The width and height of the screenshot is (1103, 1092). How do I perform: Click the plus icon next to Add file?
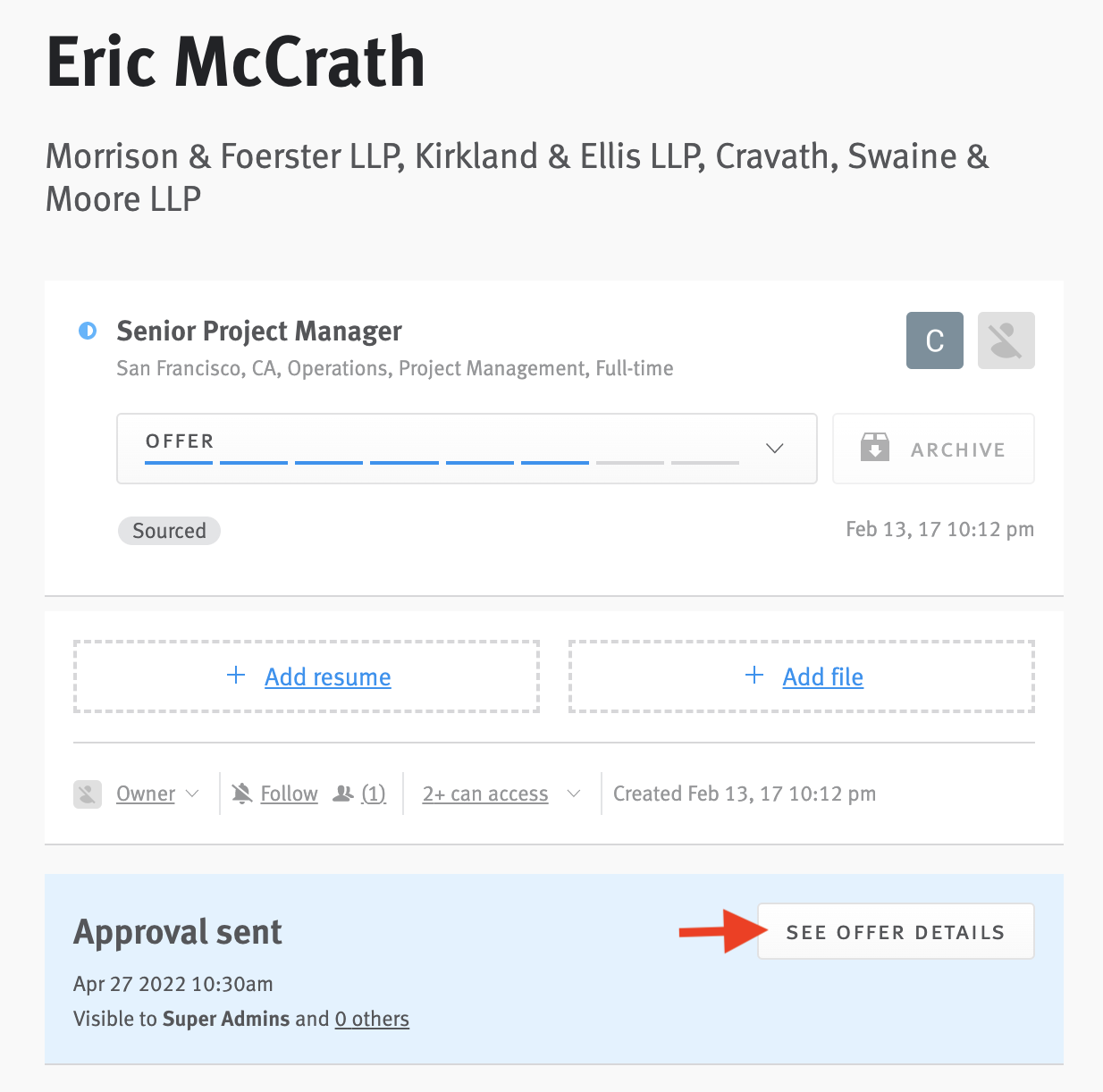tap(754, 676)
